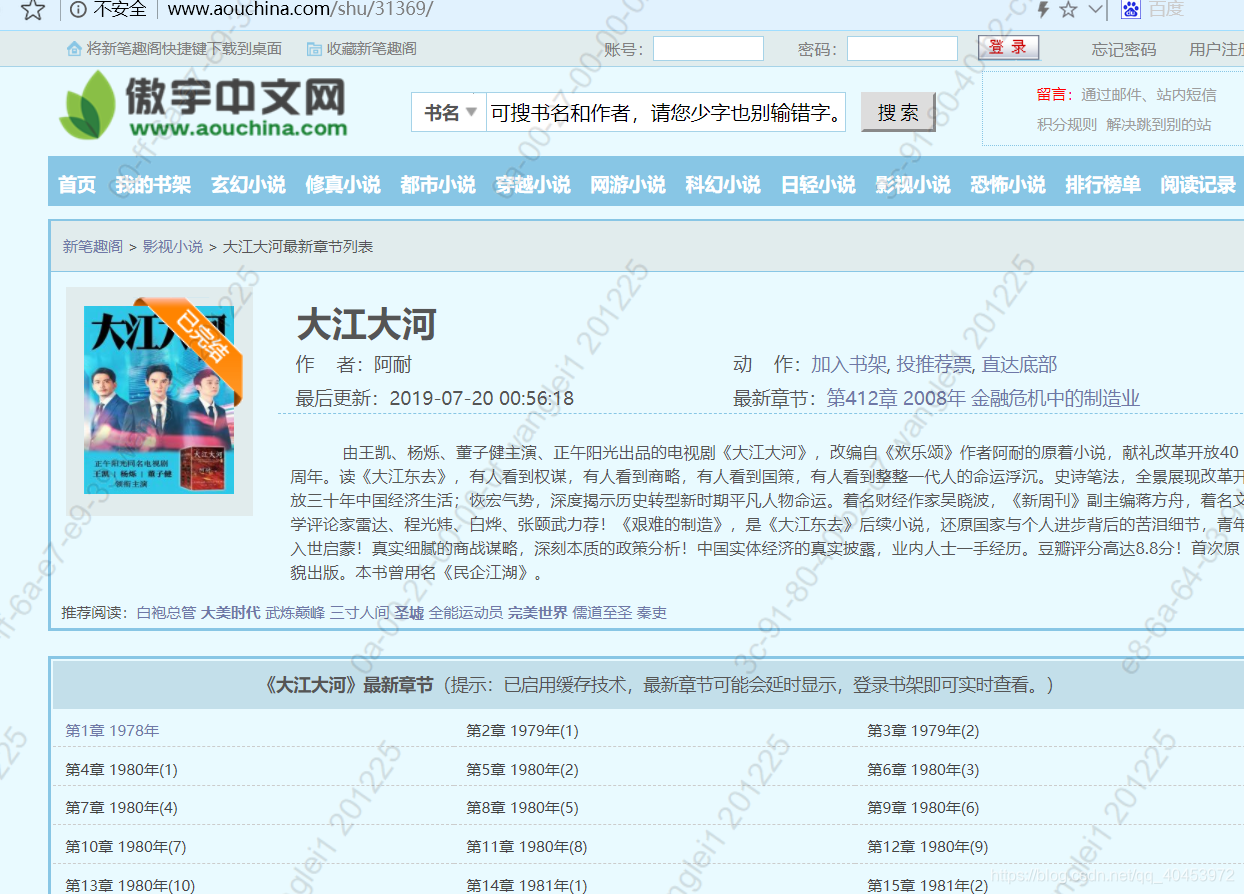Select the 影视小说 nav category

[913, 184]
